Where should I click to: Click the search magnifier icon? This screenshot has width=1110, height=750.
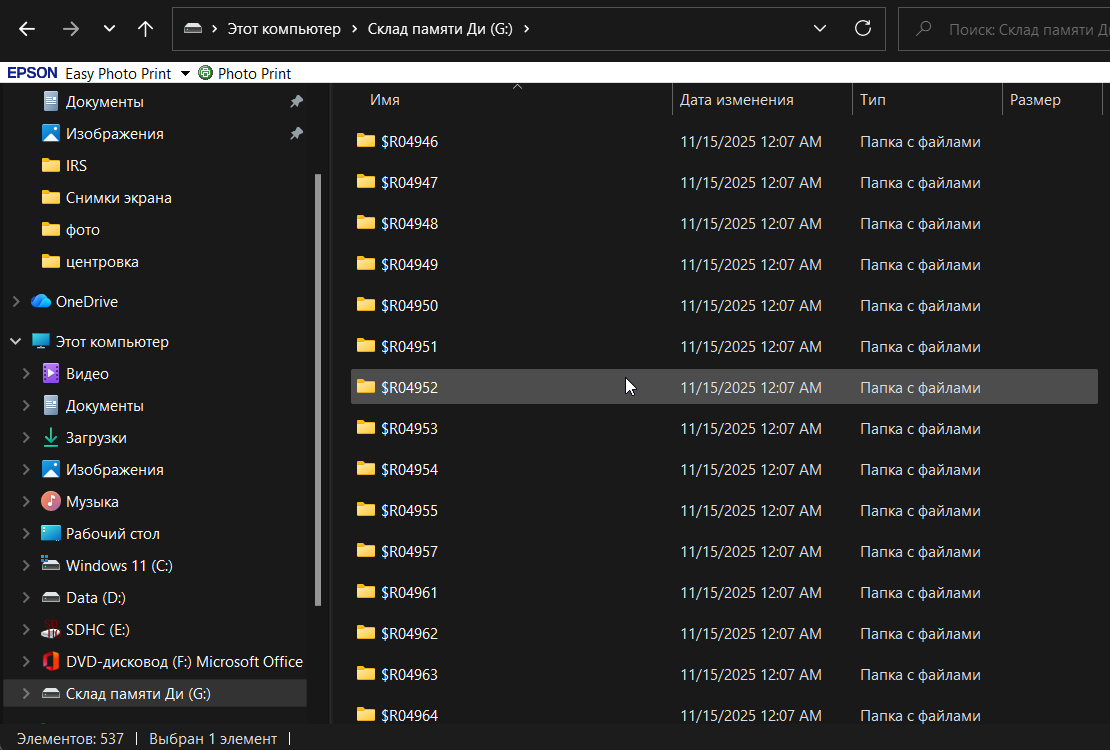click(x=923, y=29)
